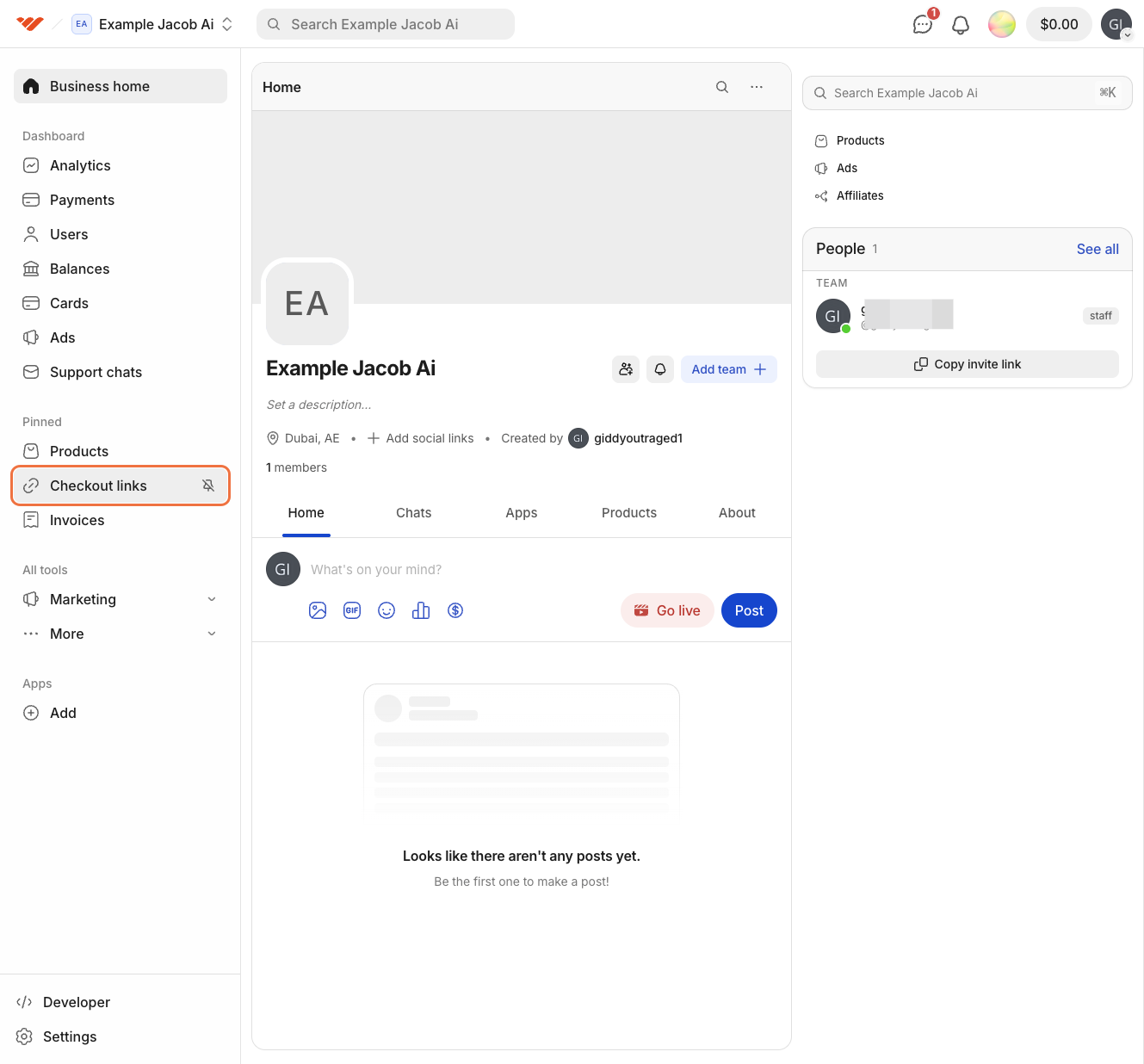Unpin Checkout links using the pin icon
The height and width of the screenshot is (1064, 1144).
pos(208,486)
